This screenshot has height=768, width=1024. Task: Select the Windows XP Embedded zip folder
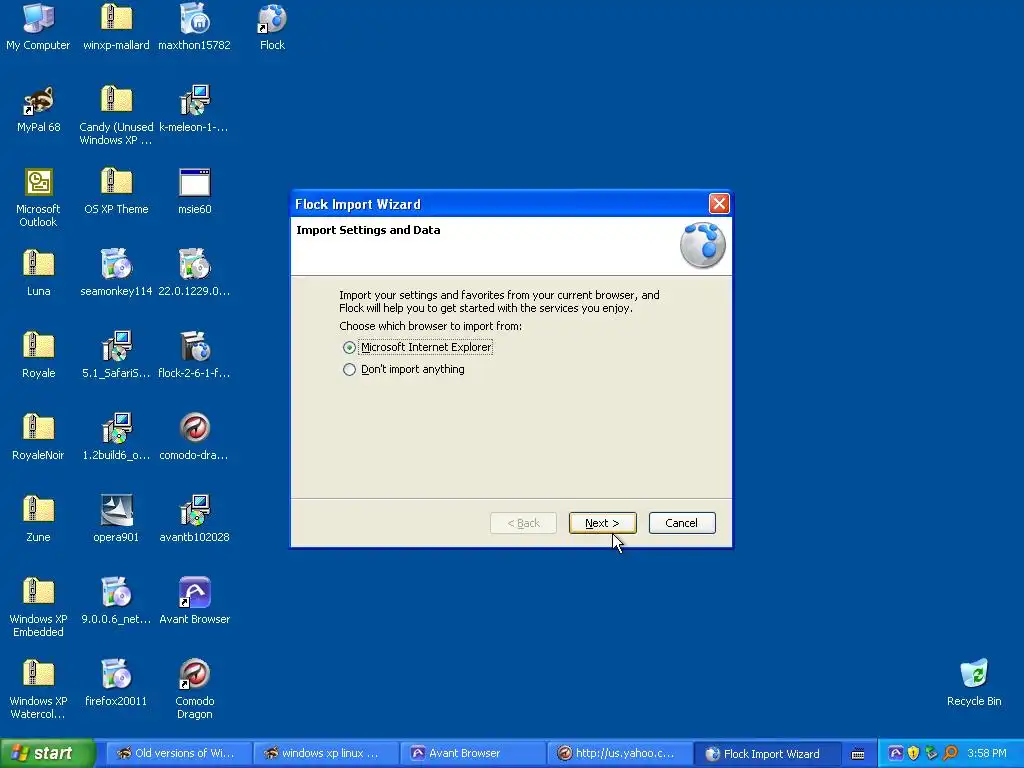38,608
